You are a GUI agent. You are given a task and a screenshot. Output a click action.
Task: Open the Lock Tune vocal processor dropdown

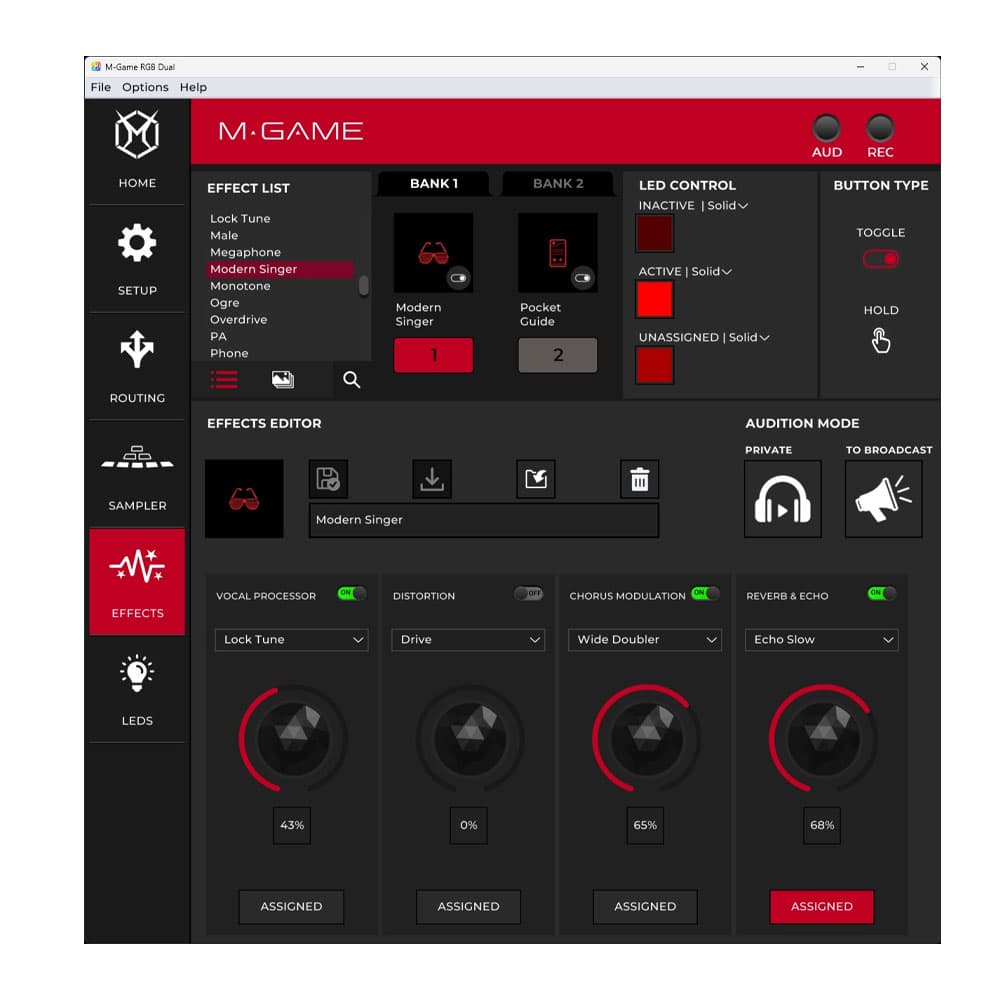(x=291, y=640)
